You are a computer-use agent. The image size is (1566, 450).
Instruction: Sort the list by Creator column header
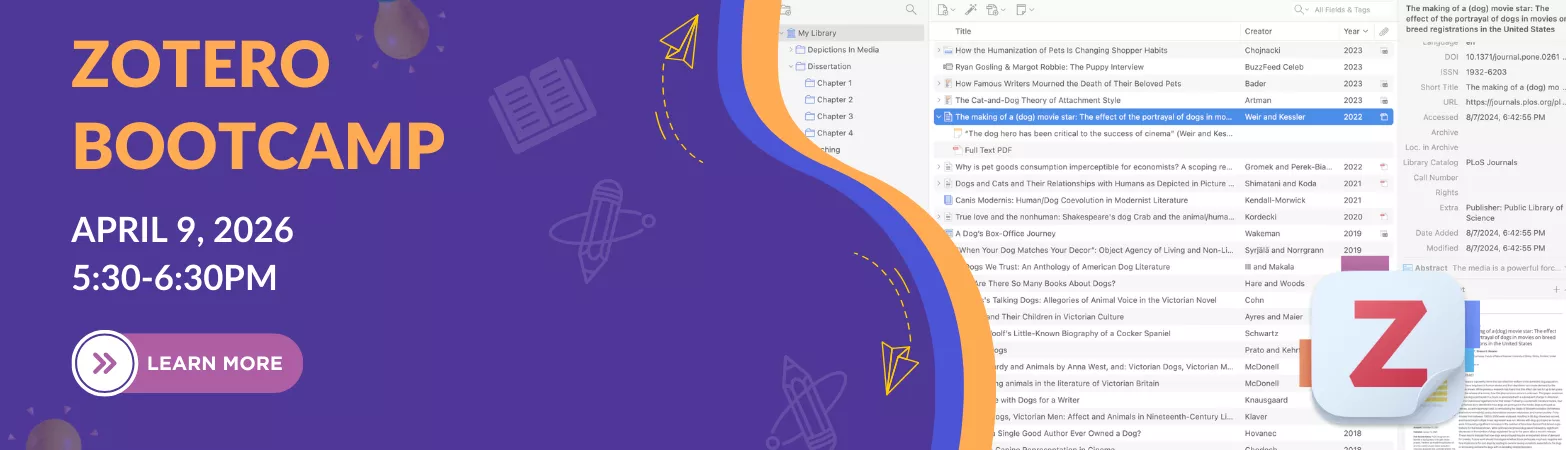click(x=1258, y=32)
